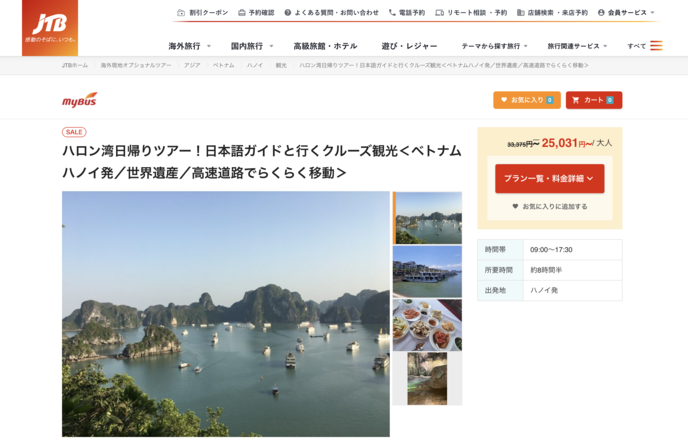The width and height of the screenshot is (688, 443).
Task: Click the 電話予約 phone icon link
Action: [x=407, y=13]
